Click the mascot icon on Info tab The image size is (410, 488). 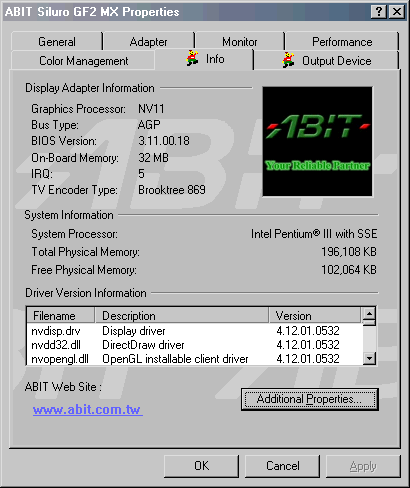point(192,58)
